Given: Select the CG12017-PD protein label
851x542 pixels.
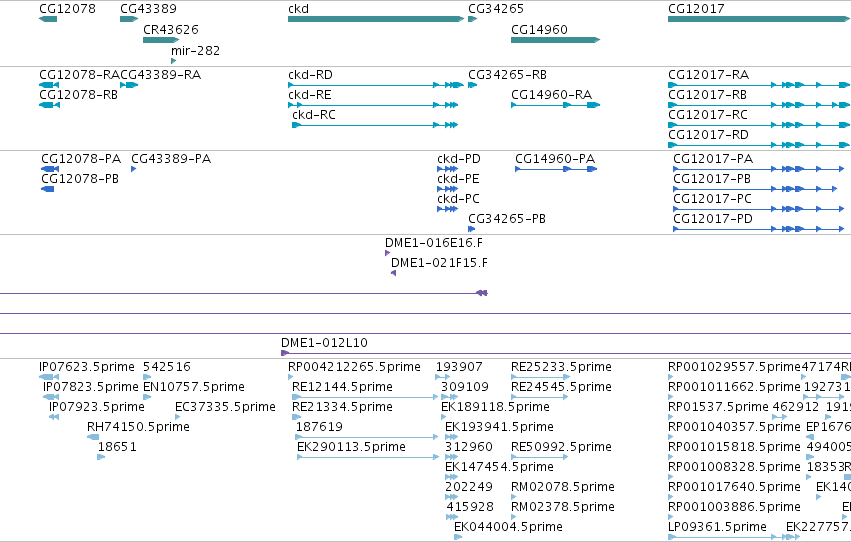Looking at the screenshot, I should point(713,219).
